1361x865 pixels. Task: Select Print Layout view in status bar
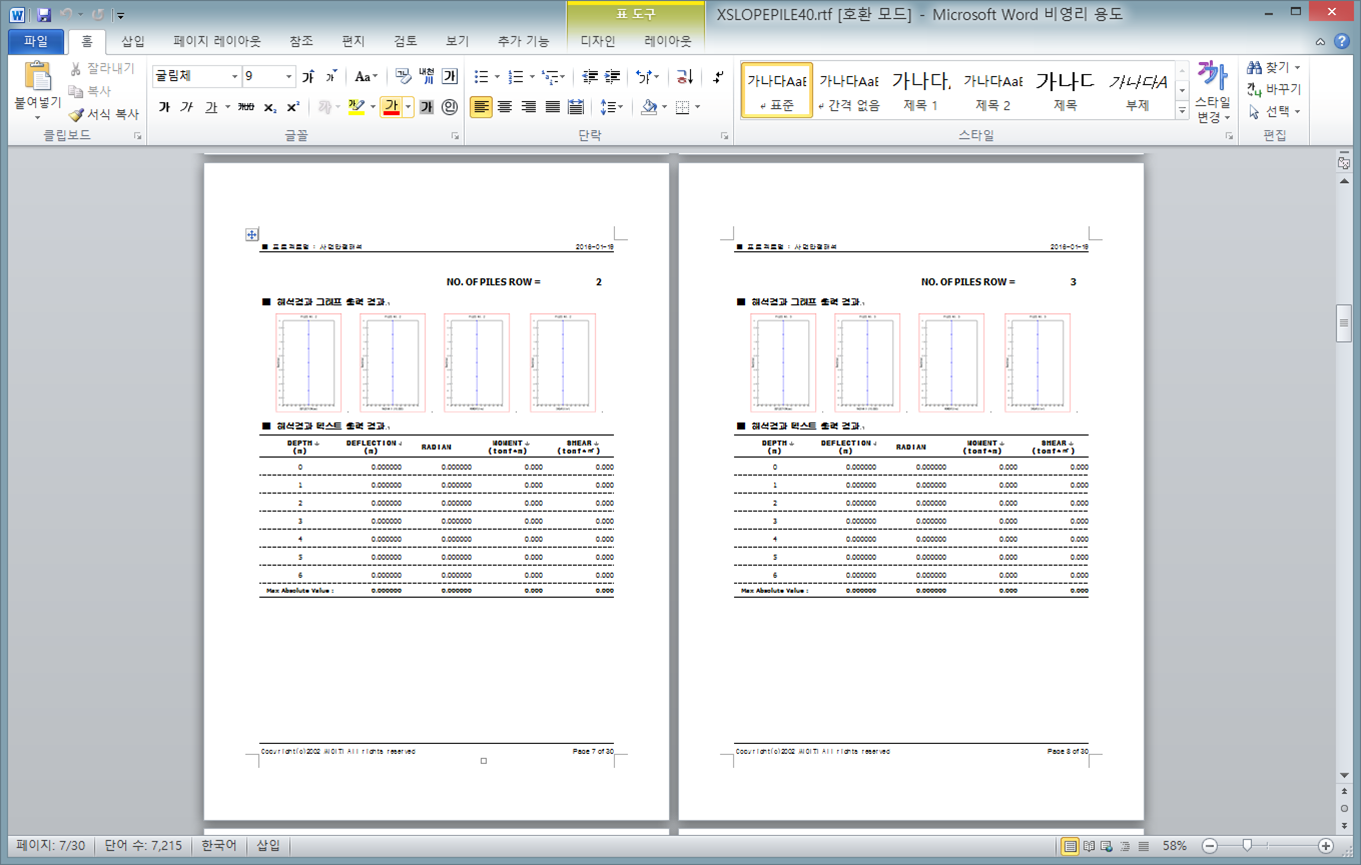tap(1070, 846)
